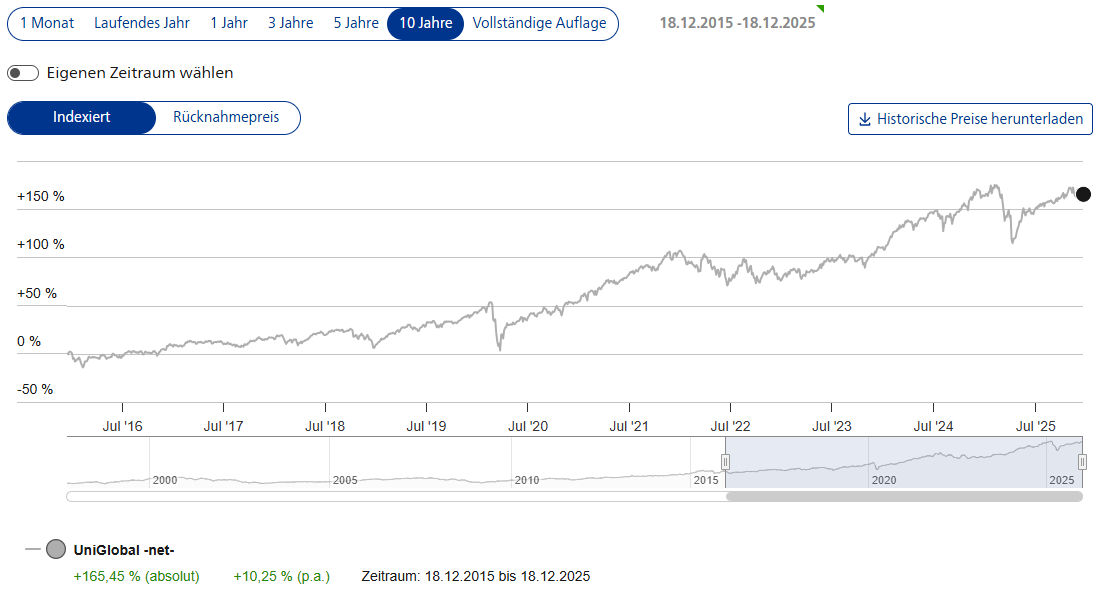
Task: Click the left range handle in navigator
Action: click(x=726, y=462)
